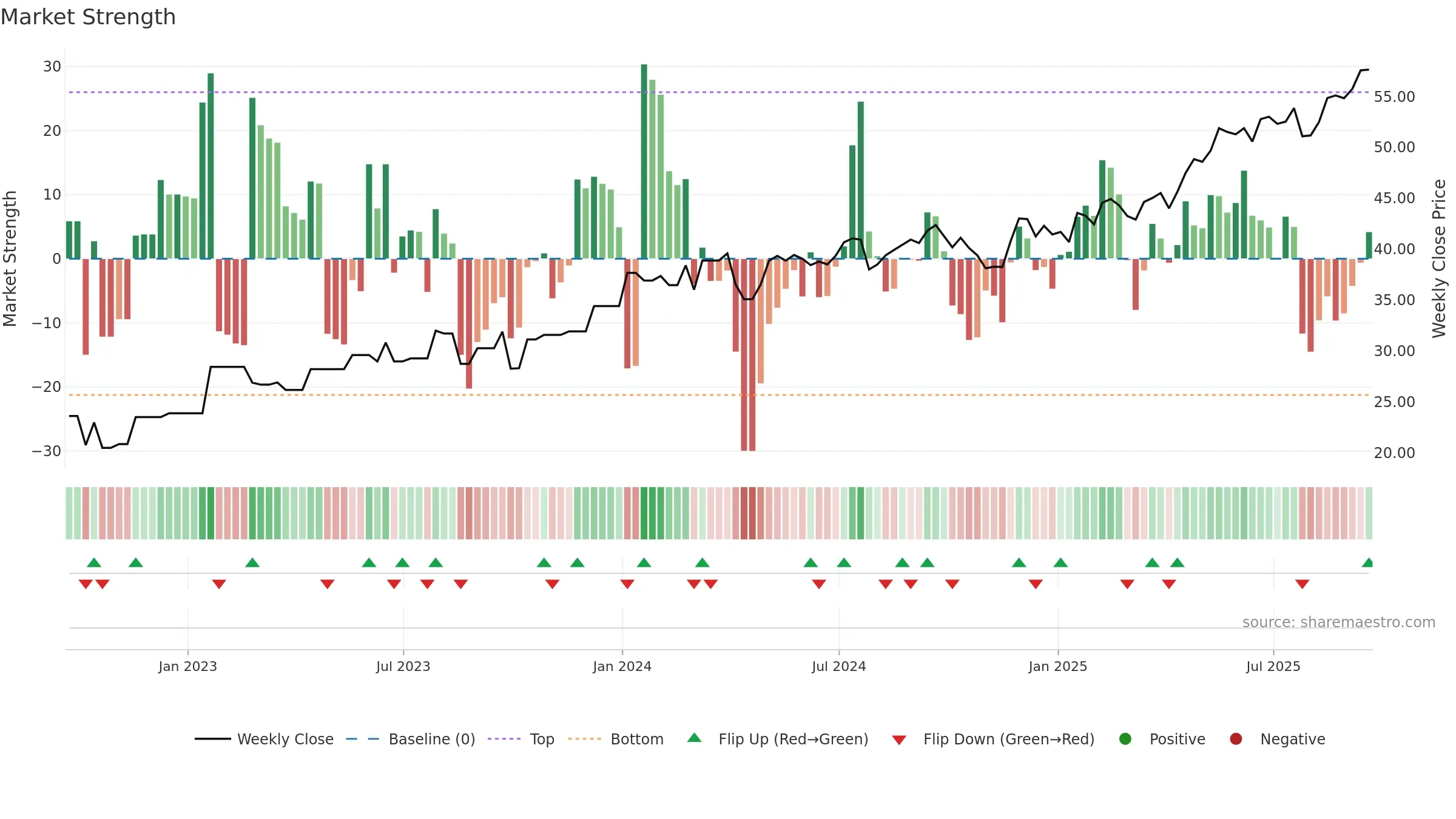Click the Jul 2025 axis label
This screenshot has height=819, width=1456.
coord(1273,666)
